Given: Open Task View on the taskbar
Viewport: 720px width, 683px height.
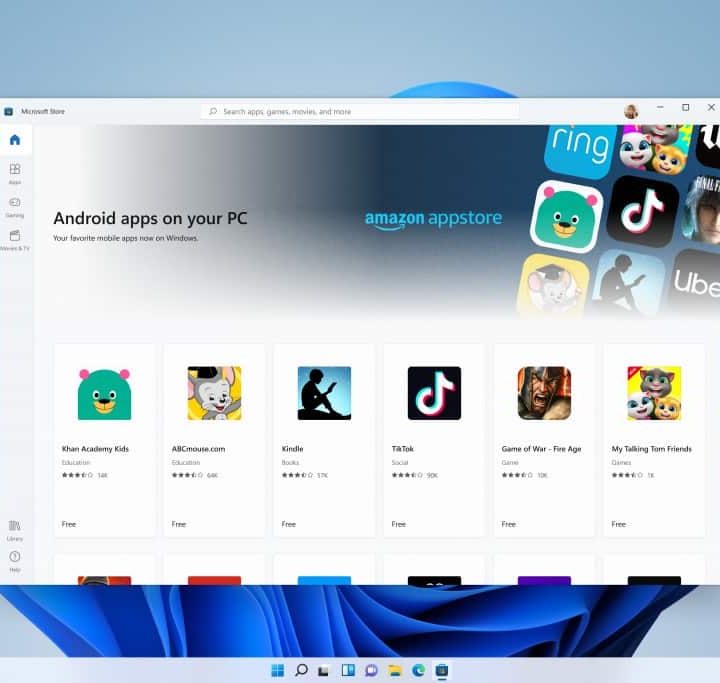Looking at the screenshot, I should [x=324, y=671].
